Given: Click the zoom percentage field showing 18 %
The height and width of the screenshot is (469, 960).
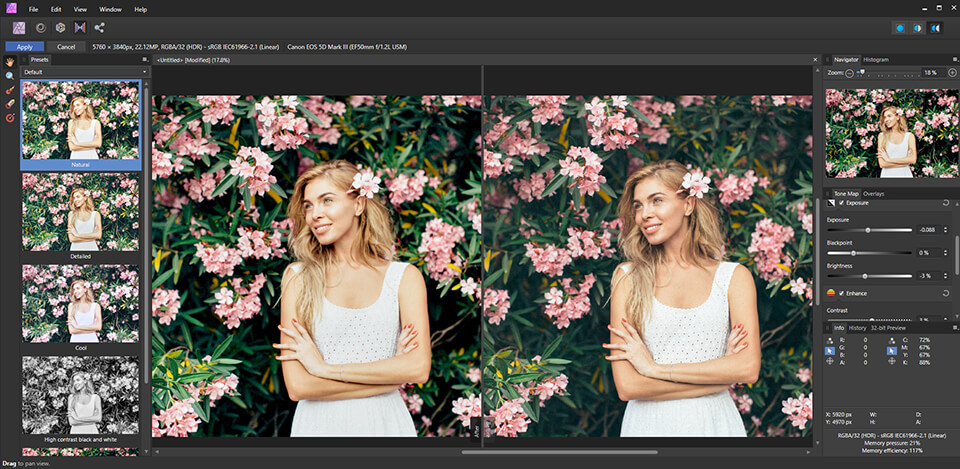Looking at the screenshot, I should click(932, 73).
